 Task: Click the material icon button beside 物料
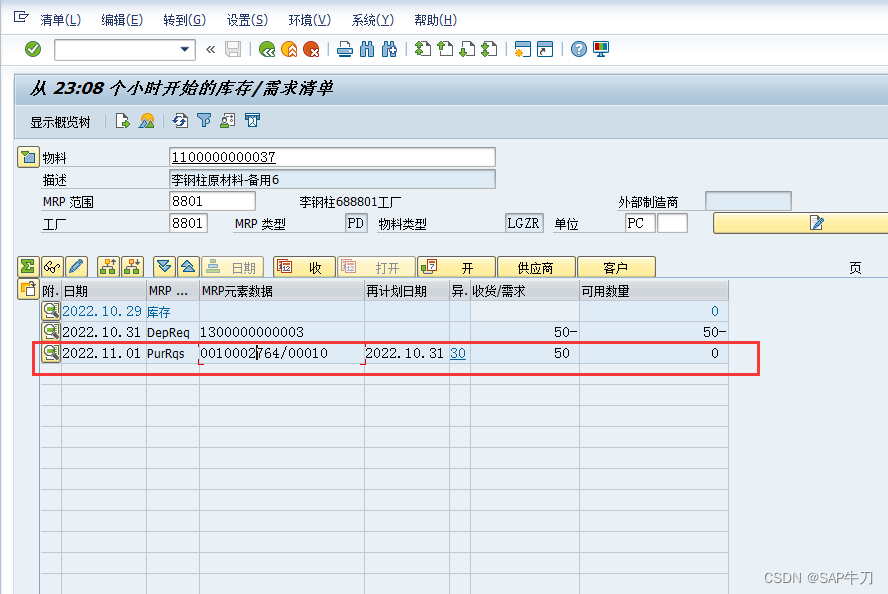(x=28, y=157)
